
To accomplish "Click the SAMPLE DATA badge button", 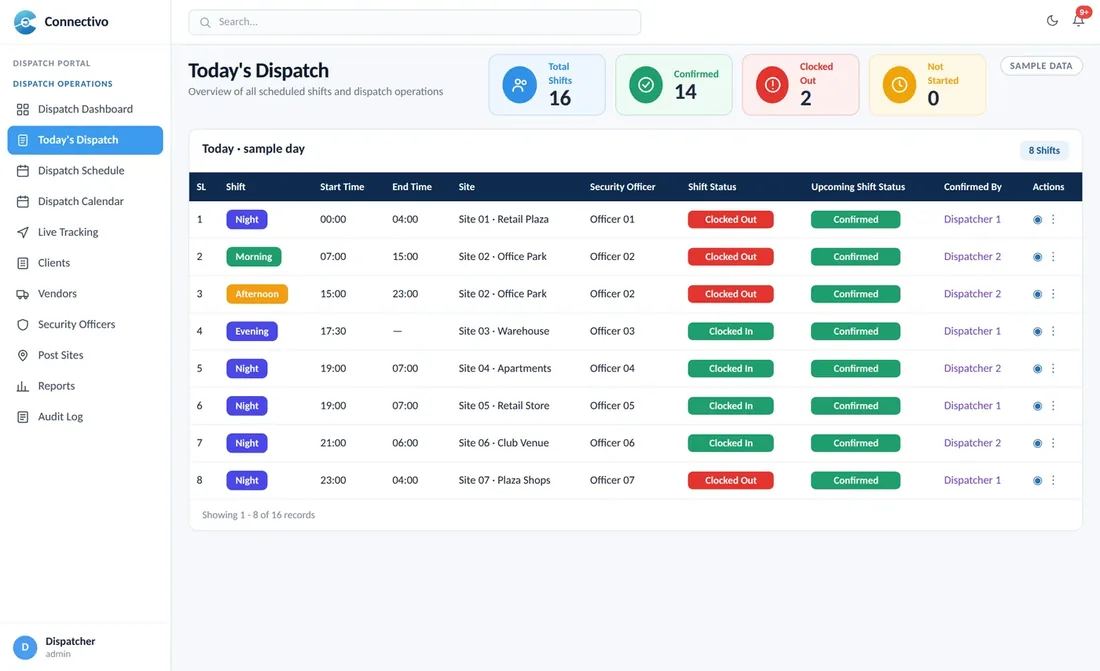I will [1041, 66].
